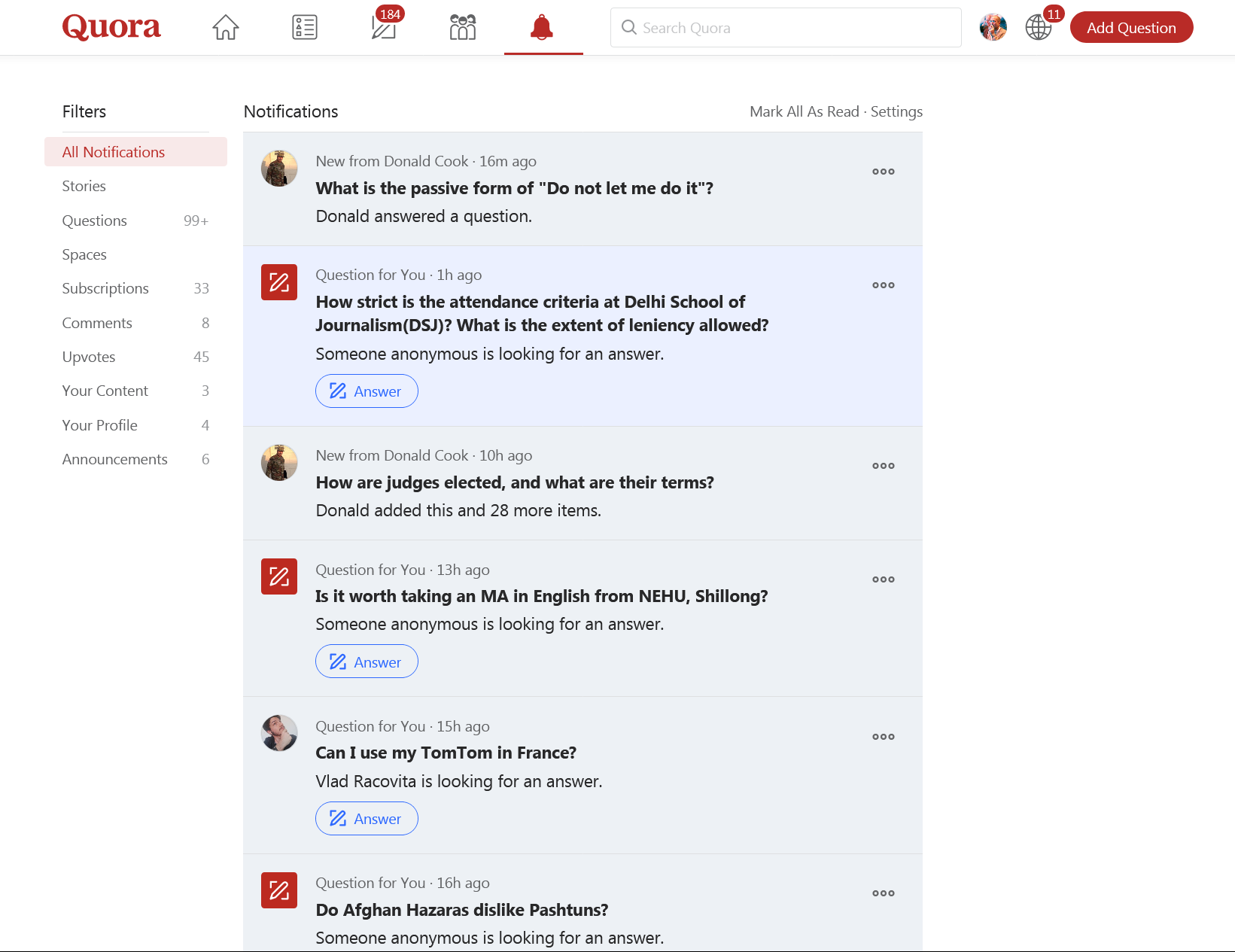Click Mark All As Read link
Viewport: 1235px width, 952px height.
804,111
